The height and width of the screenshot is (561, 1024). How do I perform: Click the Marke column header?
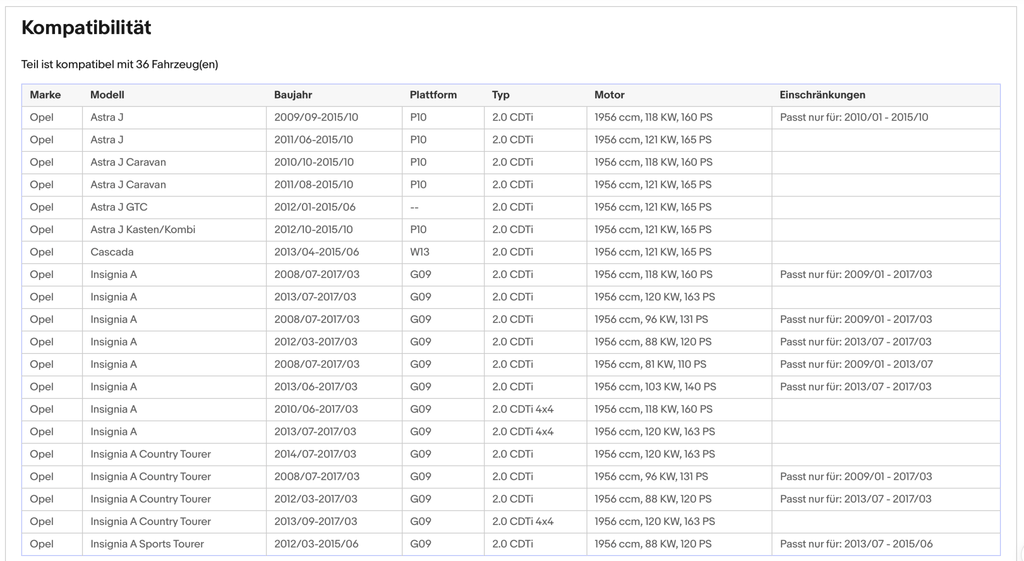(45, 95)
